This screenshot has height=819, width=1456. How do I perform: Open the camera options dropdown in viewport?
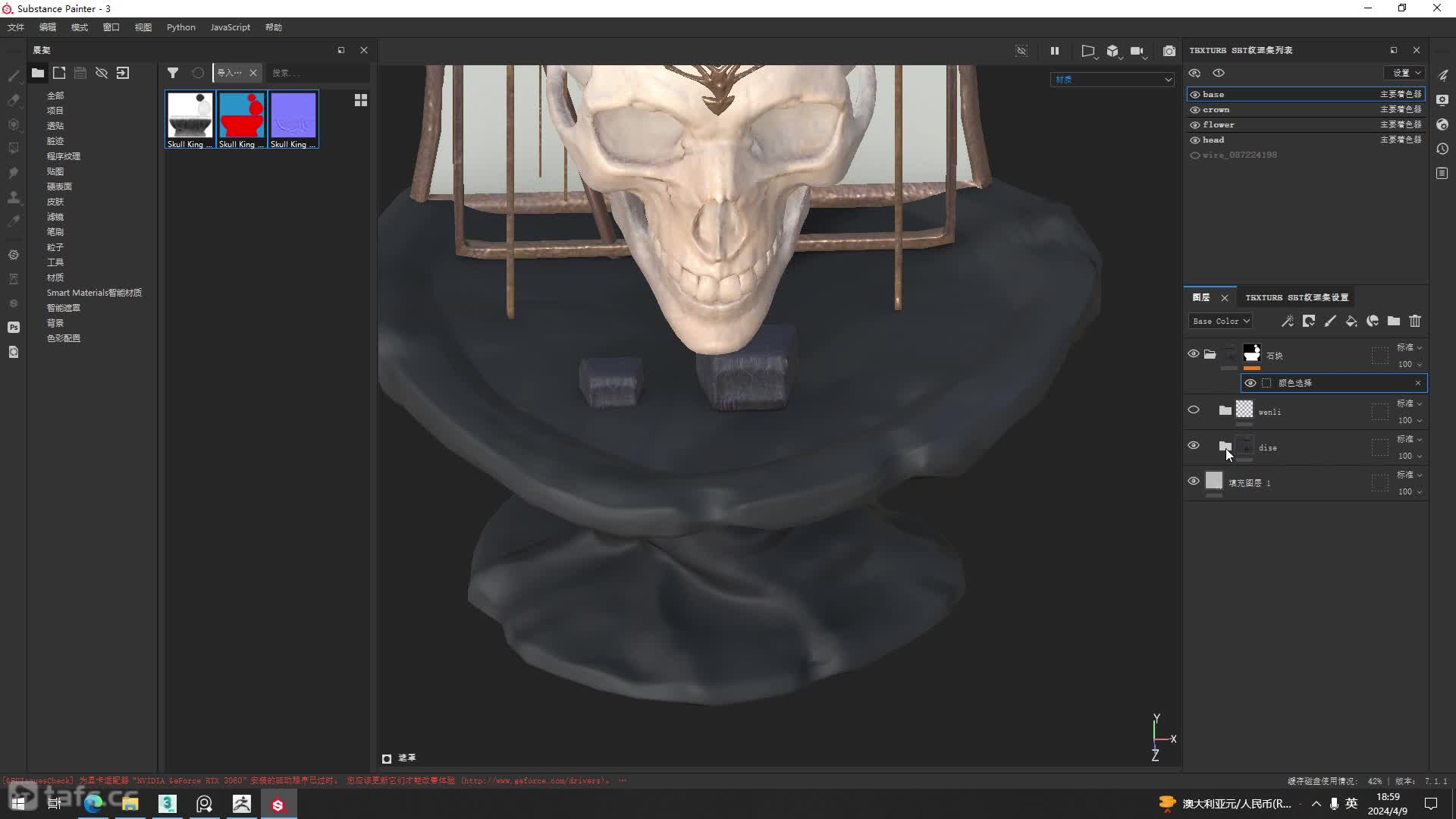(1137, 51)
